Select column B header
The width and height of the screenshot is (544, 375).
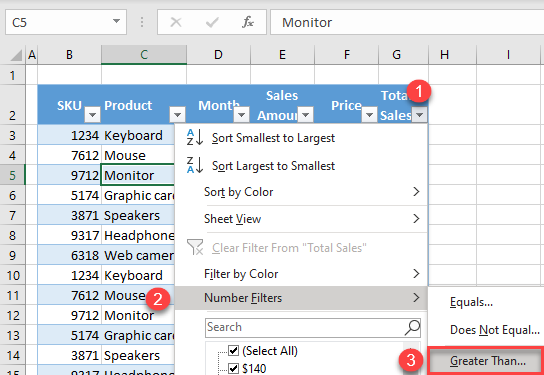point(69,55)
